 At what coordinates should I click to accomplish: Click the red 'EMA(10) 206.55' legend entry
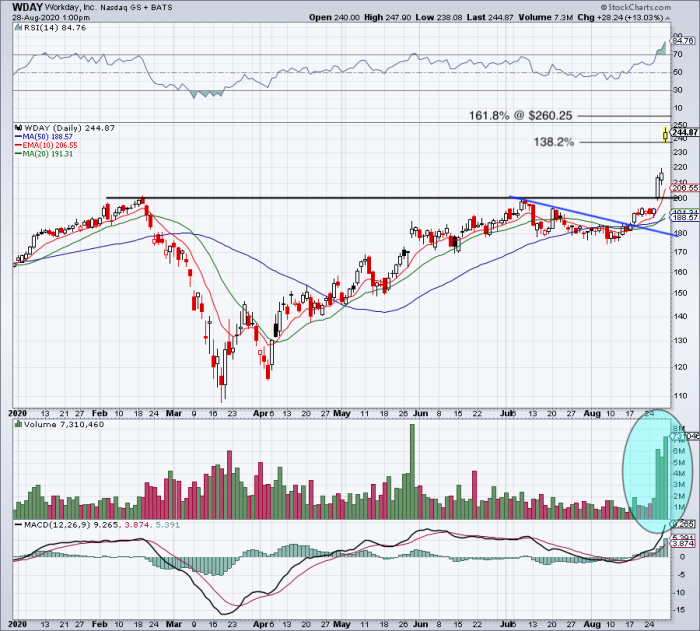point(46,145)
